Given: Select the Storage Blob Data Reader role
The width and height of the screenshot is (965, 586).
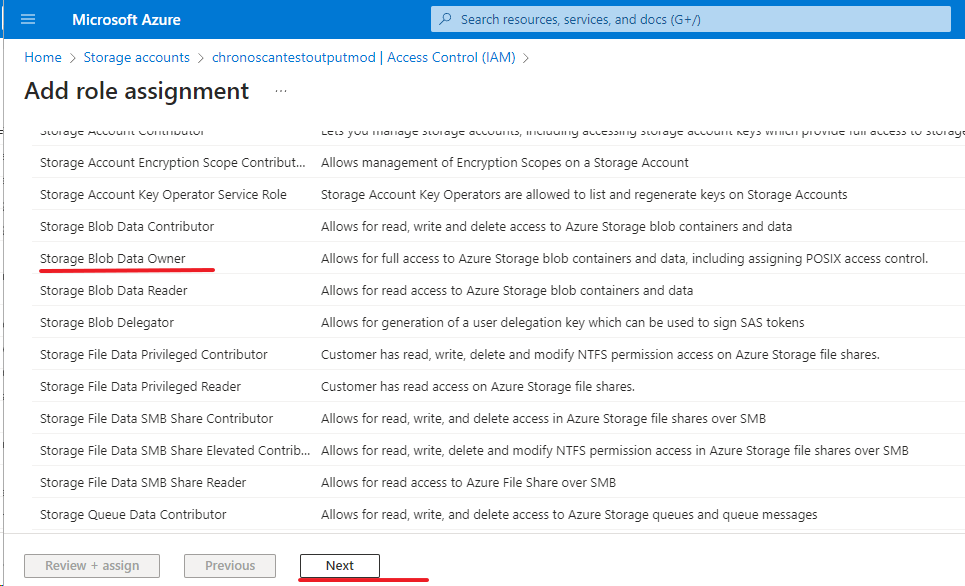Looking at the screenshot, I should [114, 290].
